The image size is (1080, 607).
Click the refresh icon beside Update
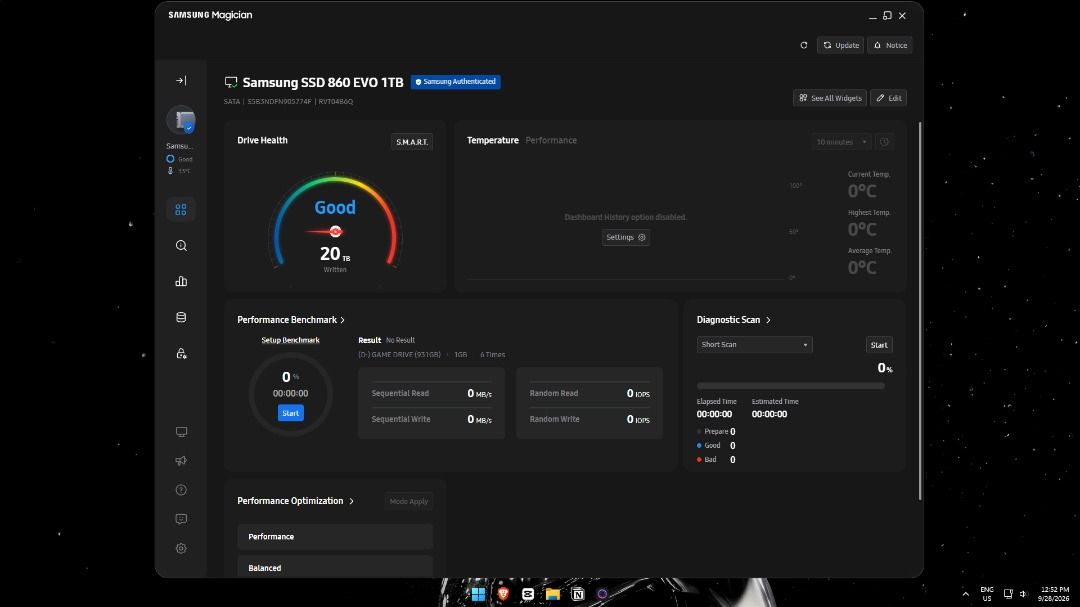click(x=804, y=45)
